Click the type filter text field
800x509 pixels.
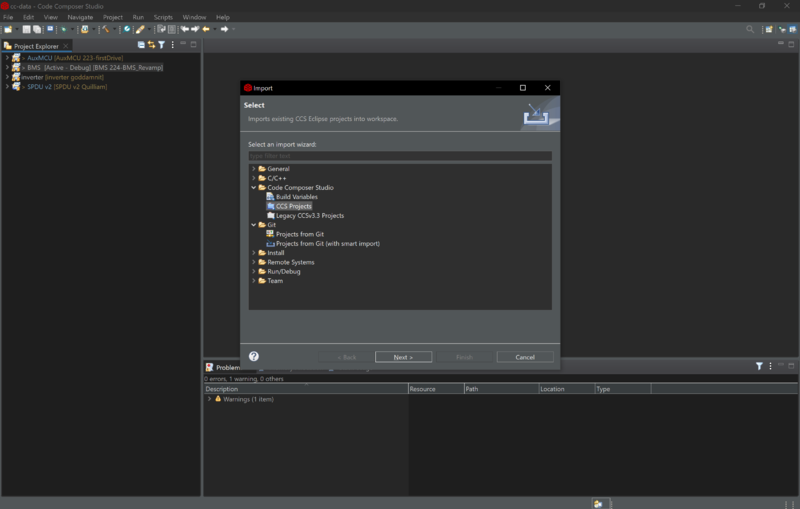[x=400, y=156]
